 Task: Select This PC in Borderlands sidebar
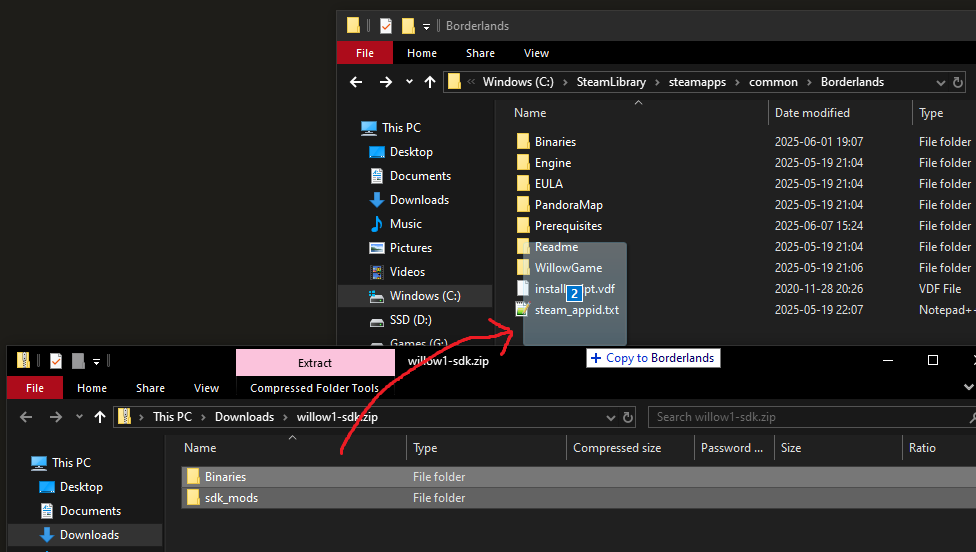401,128
